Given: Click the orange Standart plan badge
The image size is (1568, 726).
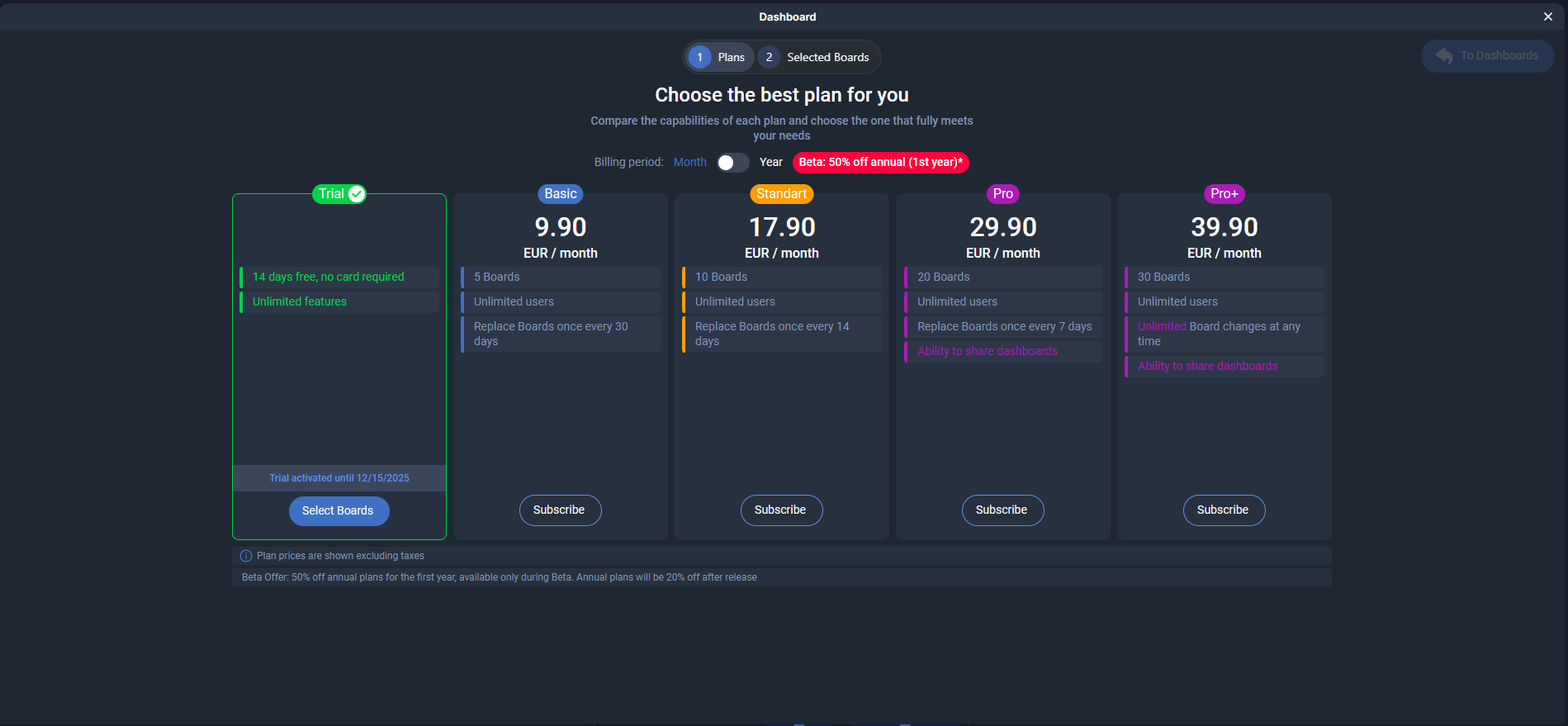Looking at the screenshot, I should [x=782, y=194].
